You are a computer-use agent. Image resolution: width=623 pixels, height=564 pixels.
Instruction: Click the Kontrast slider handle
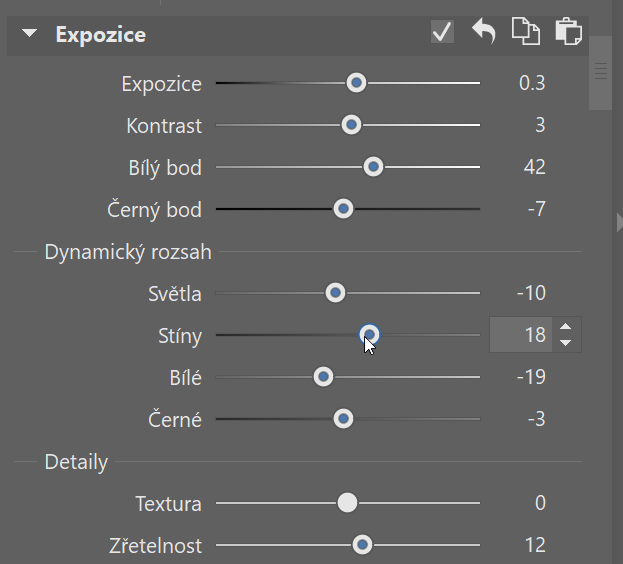tap(351, 125)
